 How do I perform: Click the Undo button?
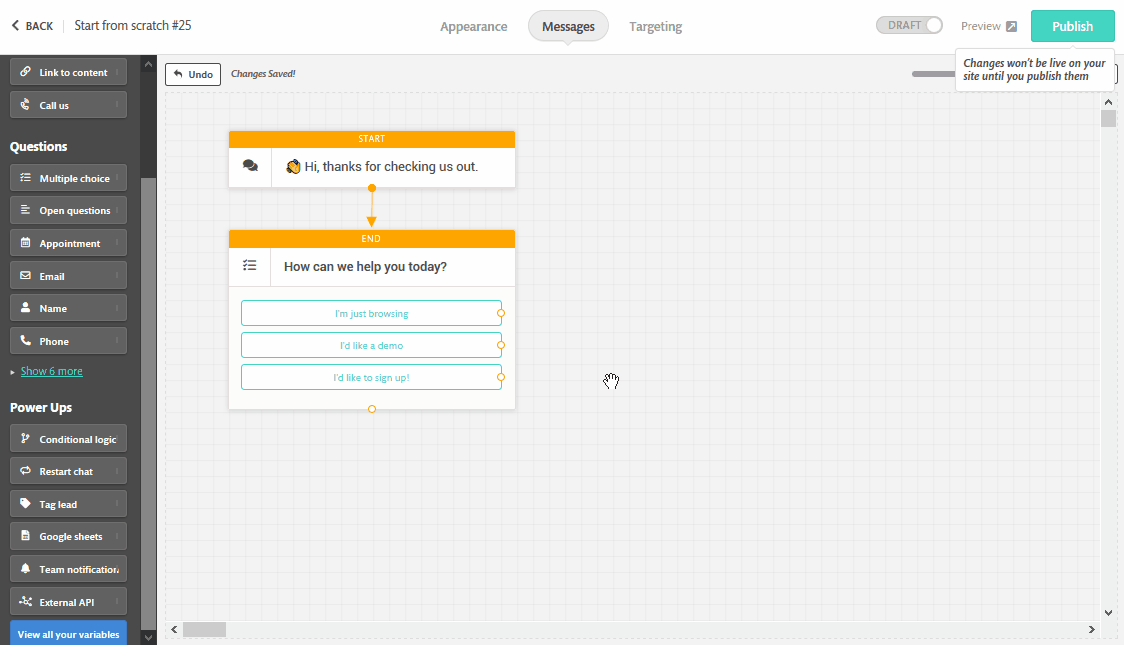tap(193, 74)
